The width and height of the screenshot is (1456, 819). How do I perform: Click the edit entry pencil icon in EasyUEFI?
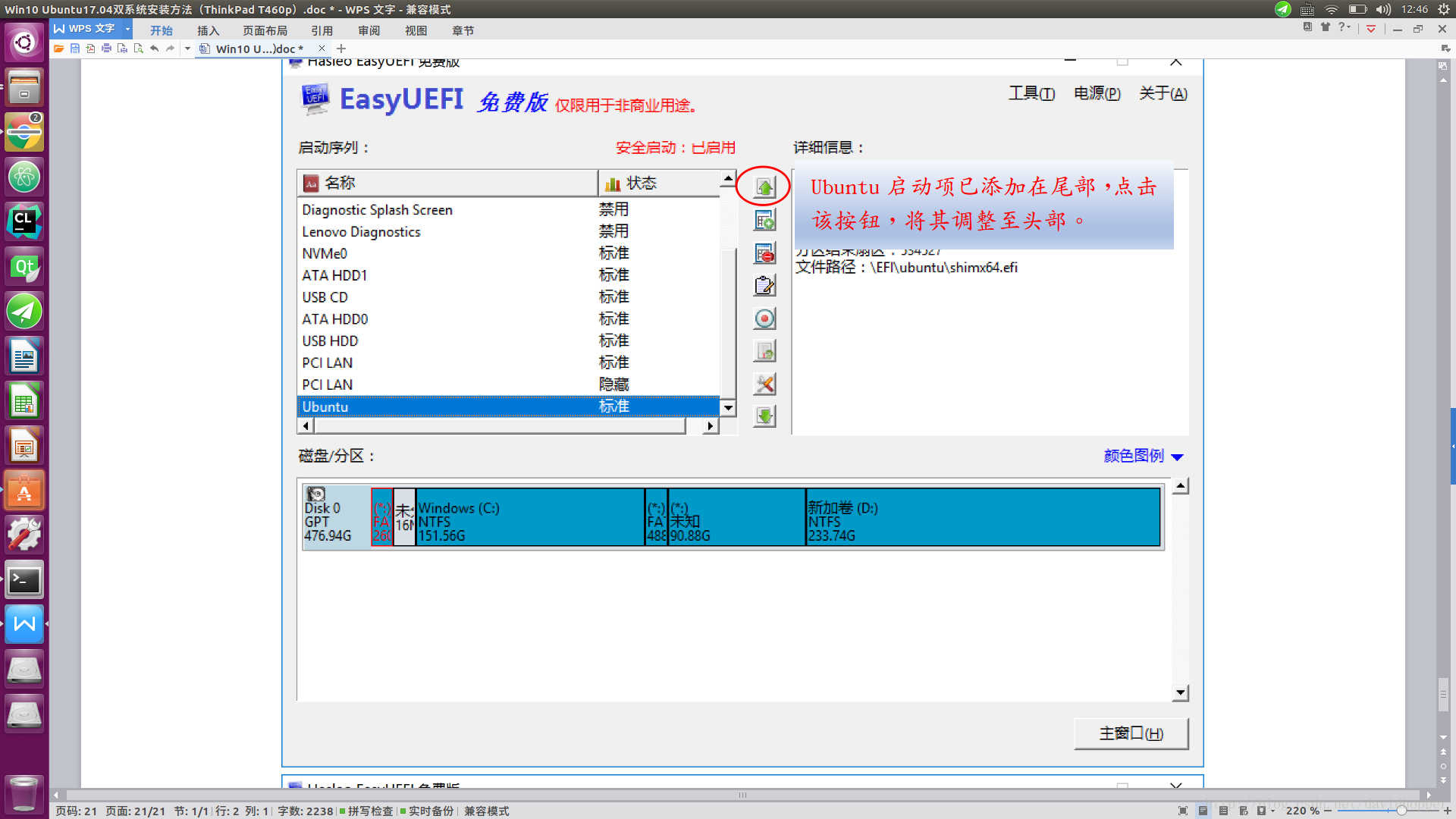click(764, 286)
